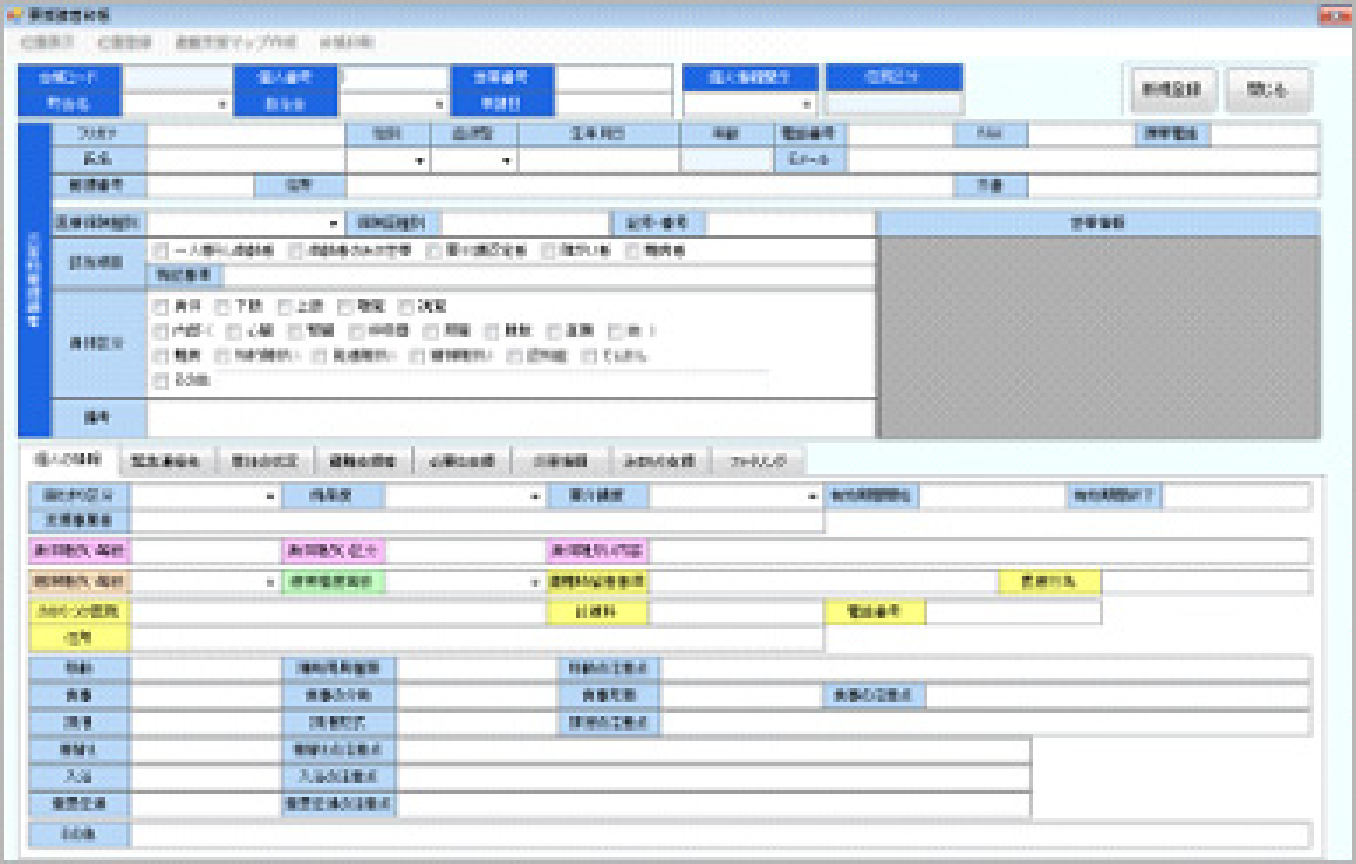The width and height of the screenshot is (1356, 864).
Task: Click the 携帯電話 input field
Action: tap(1265, 134)
